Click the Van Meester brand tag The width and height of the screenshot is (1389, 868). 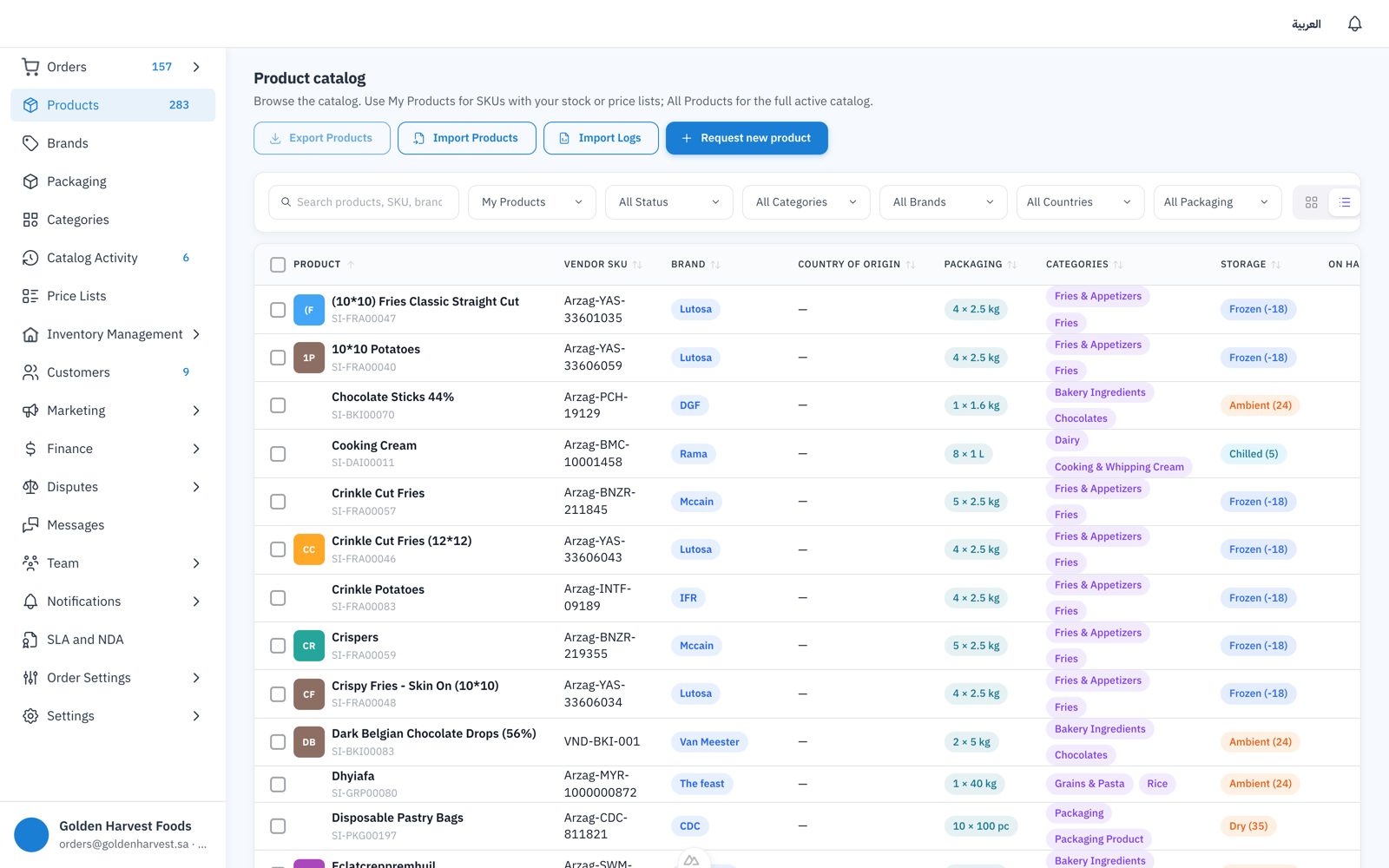pos(709,742)
